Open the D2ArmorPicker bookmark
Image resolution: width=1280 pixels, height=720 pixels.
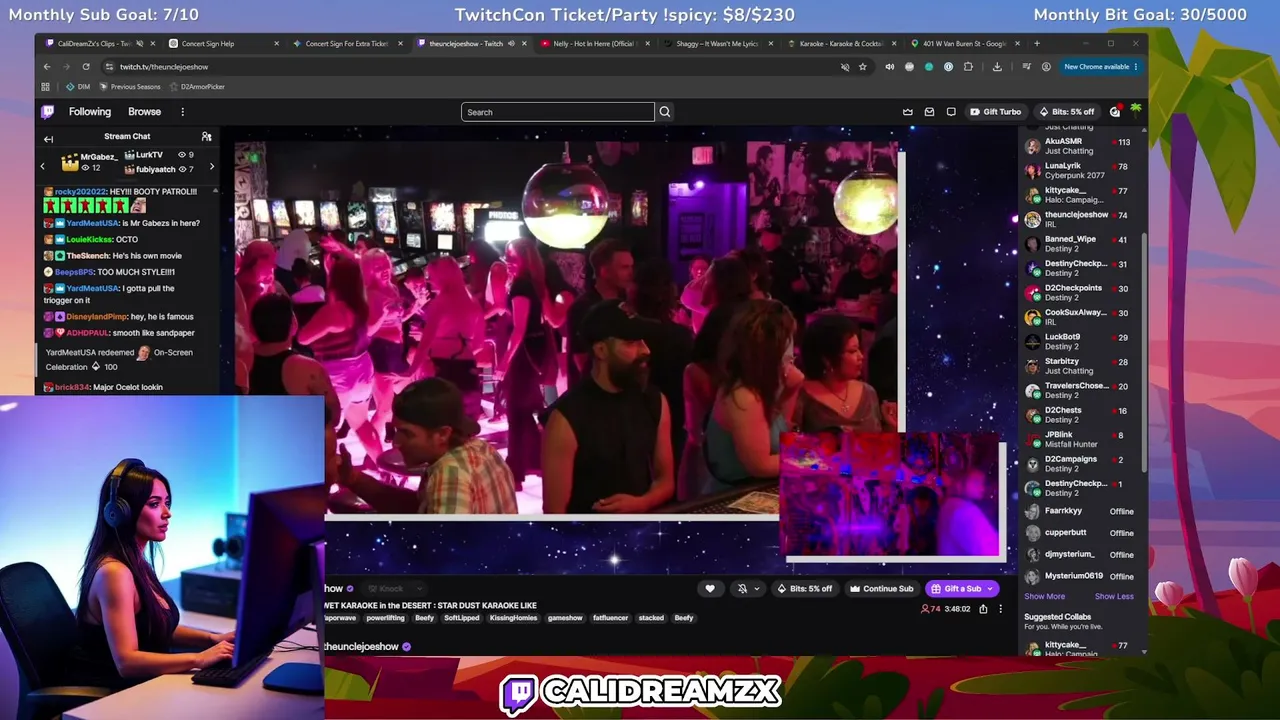[x=197, y=87]
